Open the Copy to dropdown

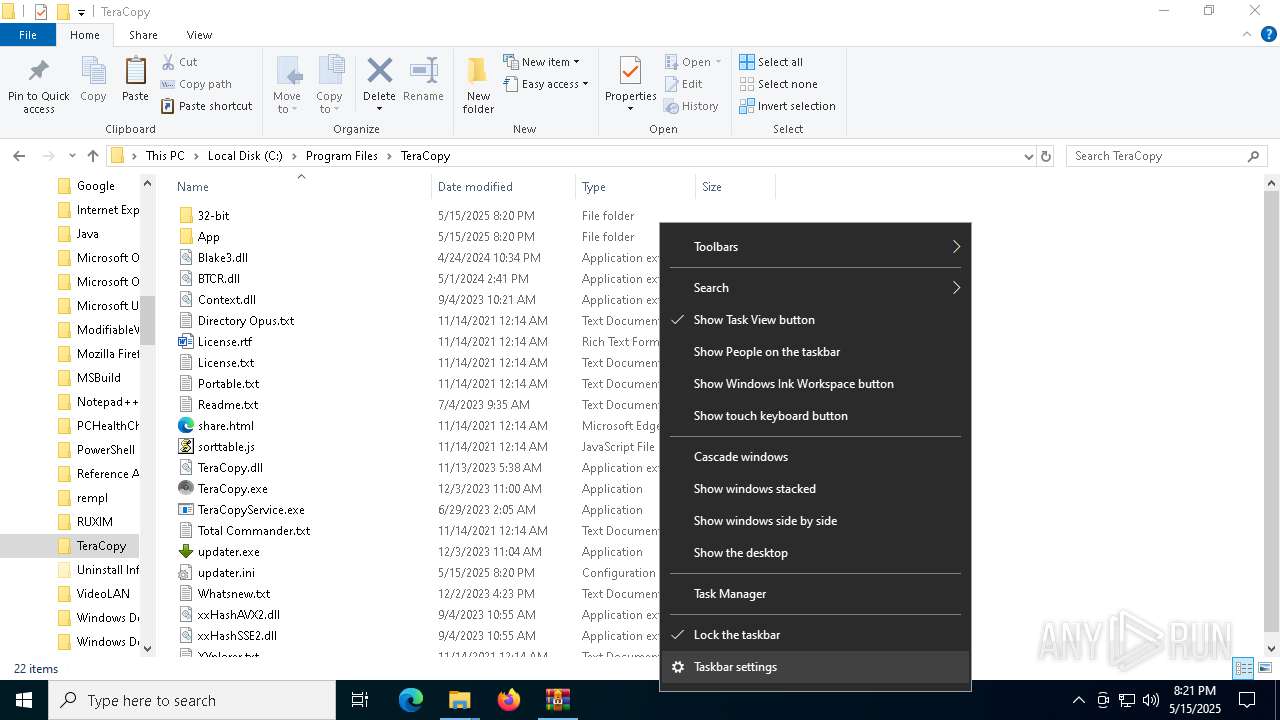click(x=329, y=103)
